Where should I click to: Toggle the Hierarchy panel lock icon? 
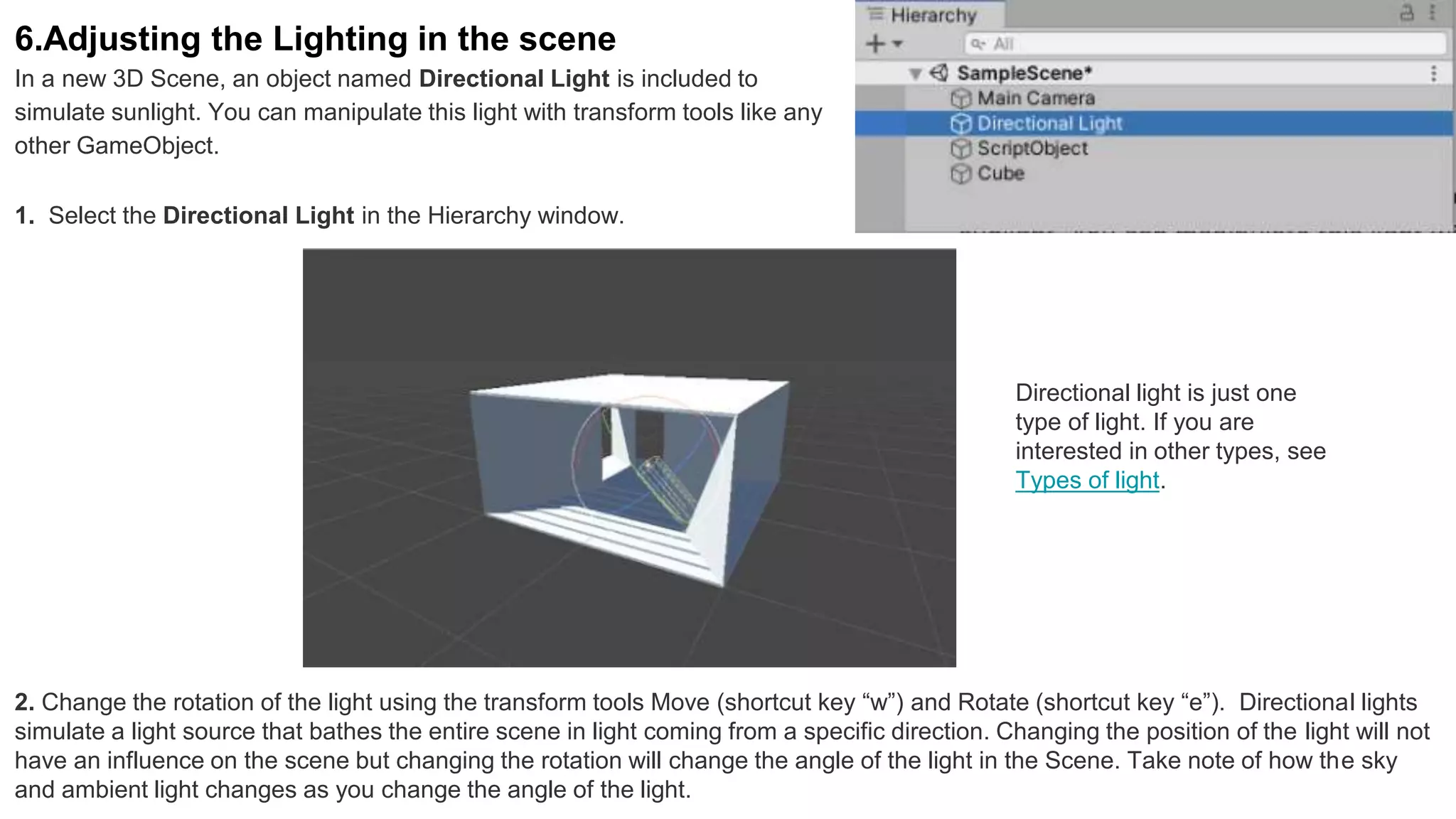click(x=1406, y=13)
